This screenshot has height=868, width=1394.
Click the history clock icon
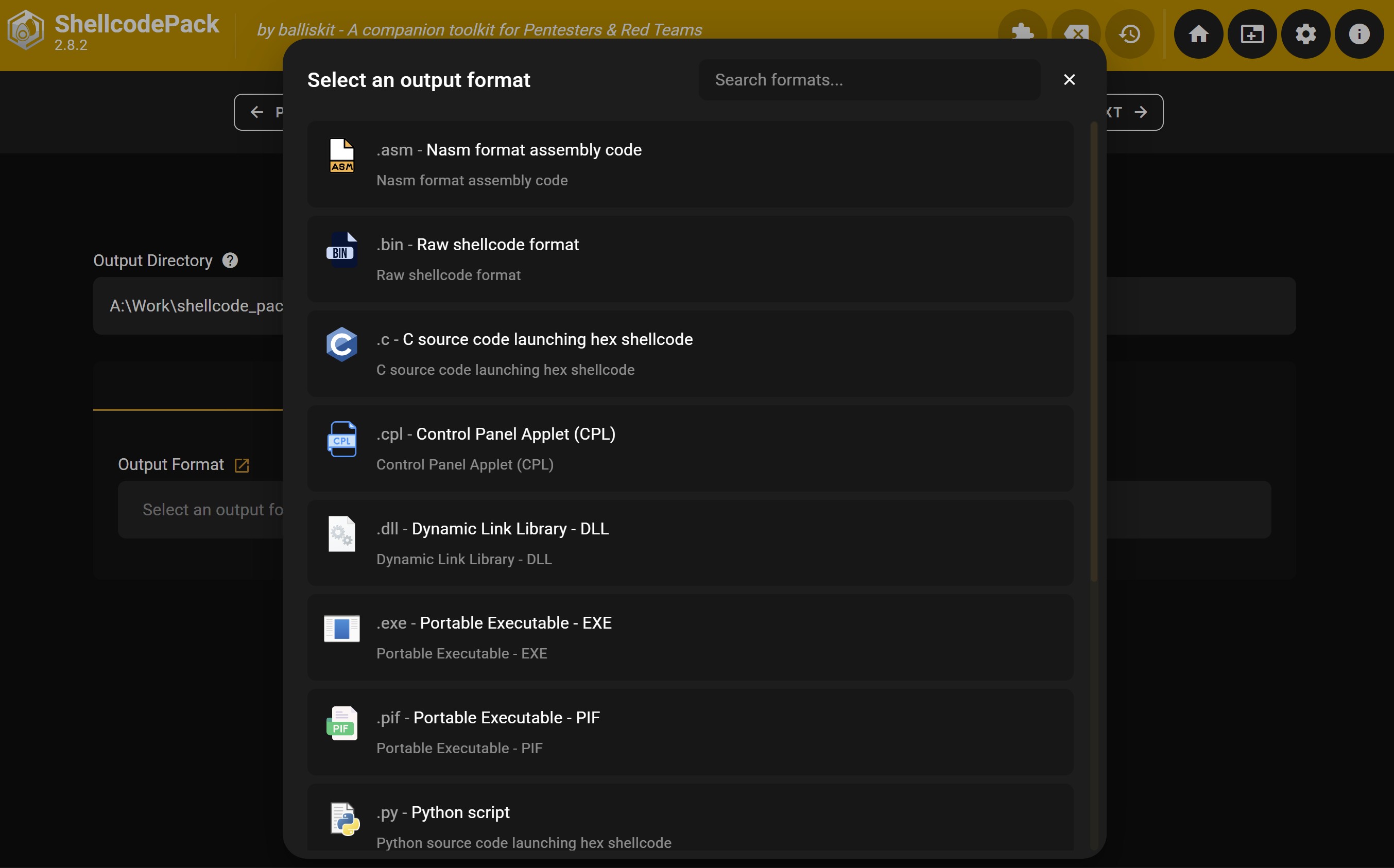tap(1129, 34)
